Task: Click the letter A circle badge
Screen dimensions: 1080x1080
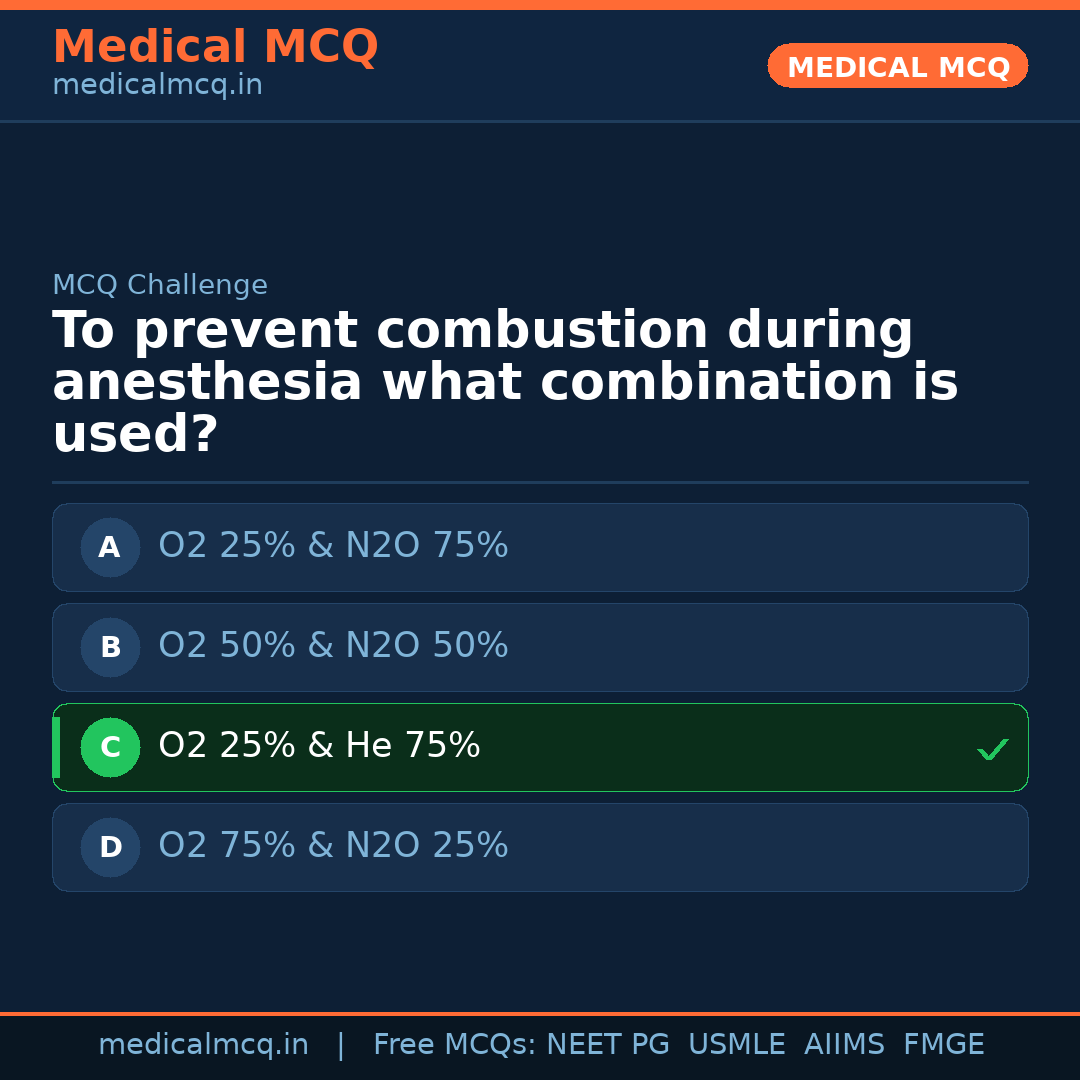Action: 110,548
